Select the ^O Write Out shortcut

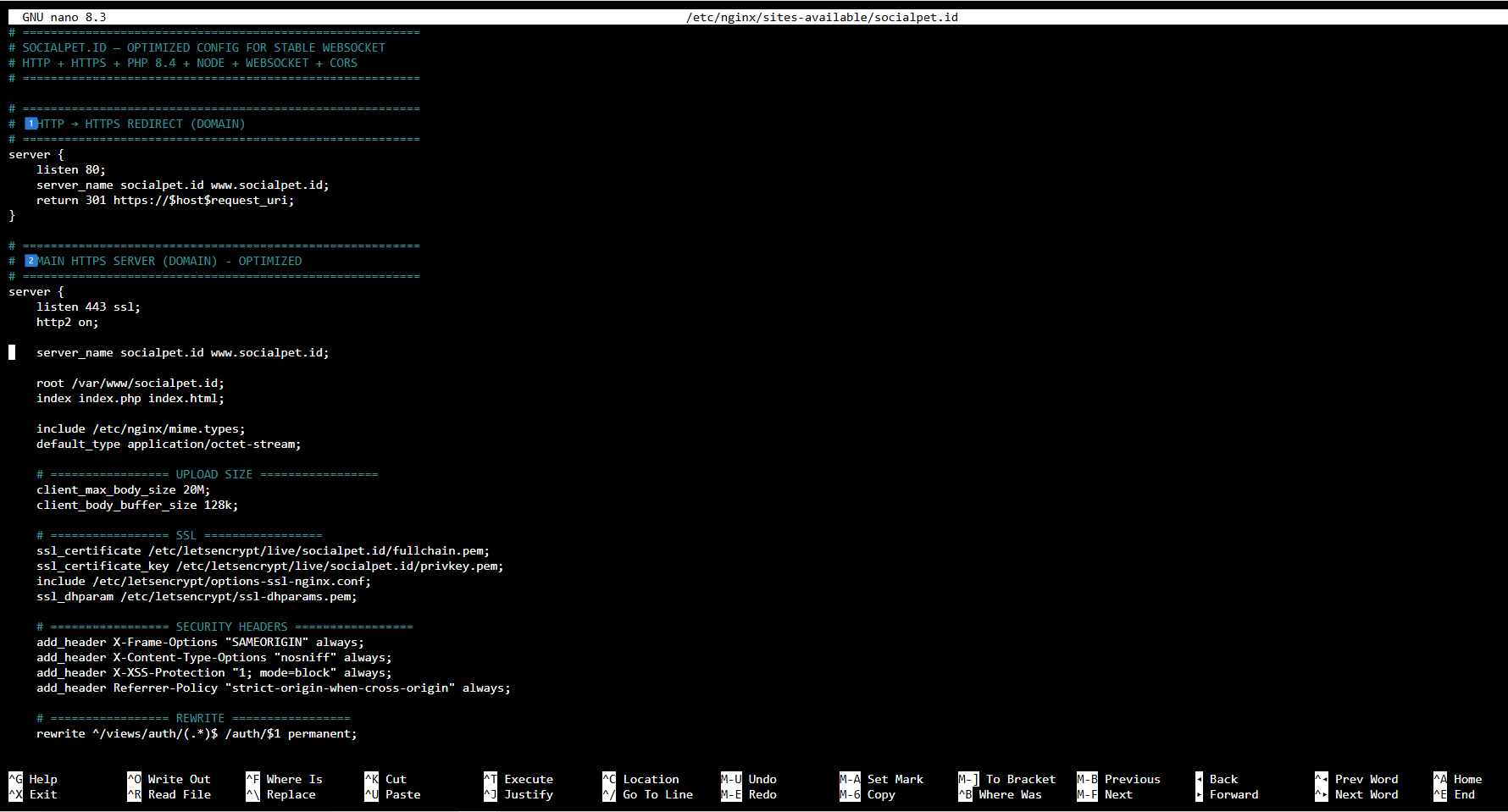(169, 779)
